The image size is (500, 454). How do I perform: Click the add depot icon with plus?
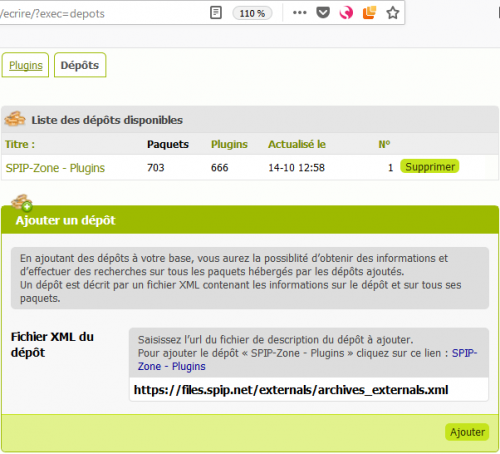click(22, 203)
